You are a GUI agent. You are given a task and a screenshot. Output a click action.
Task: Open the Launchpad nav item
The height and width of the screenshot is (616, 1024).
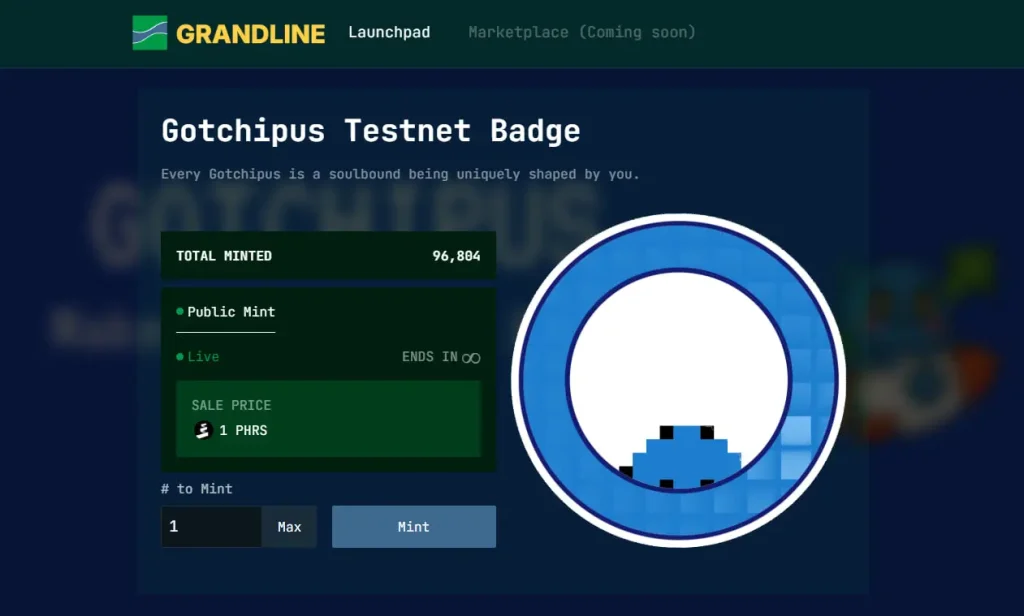point(389,32)
